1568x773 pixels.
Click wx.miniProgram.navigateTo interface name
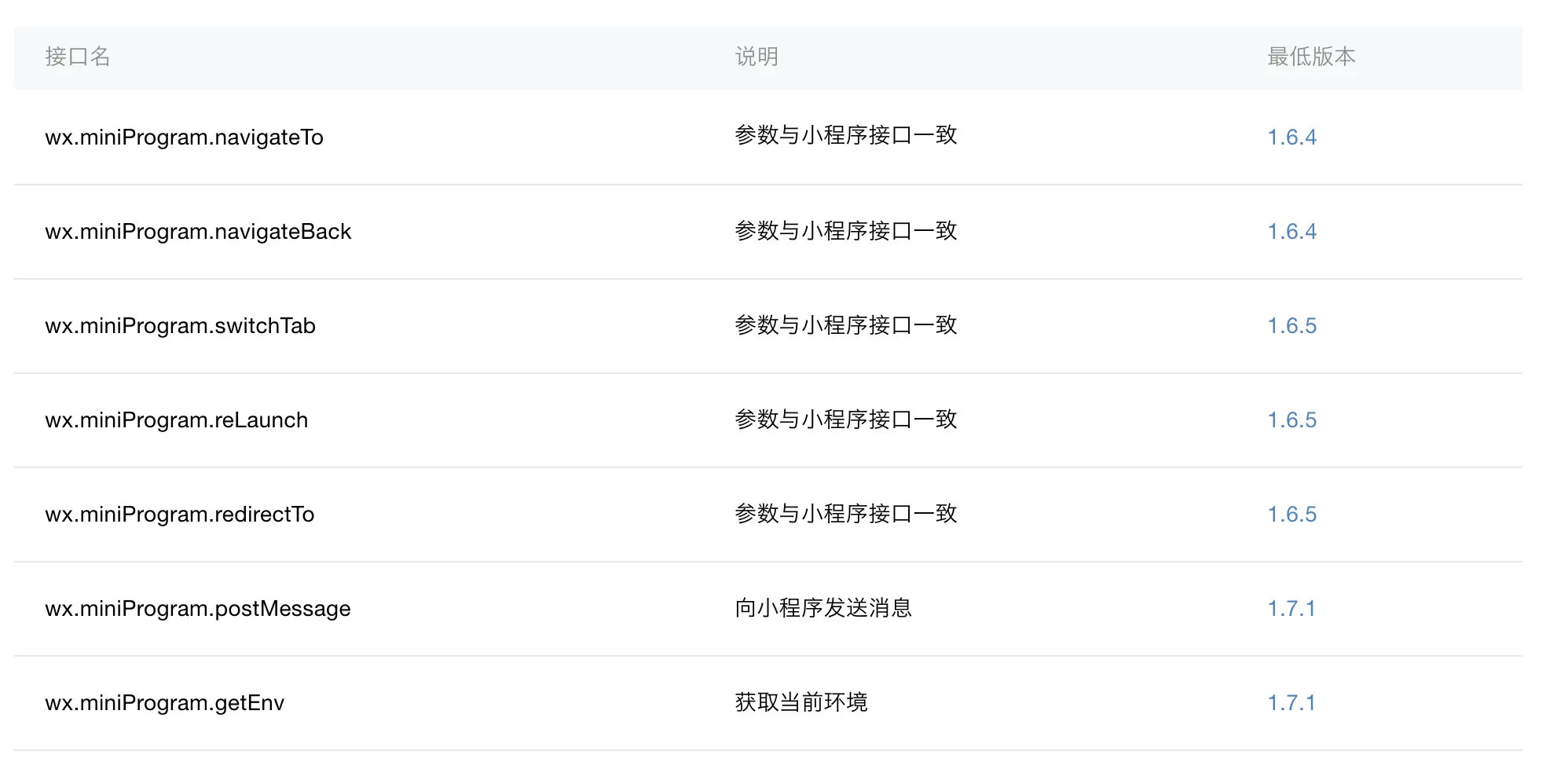point(184,137)
